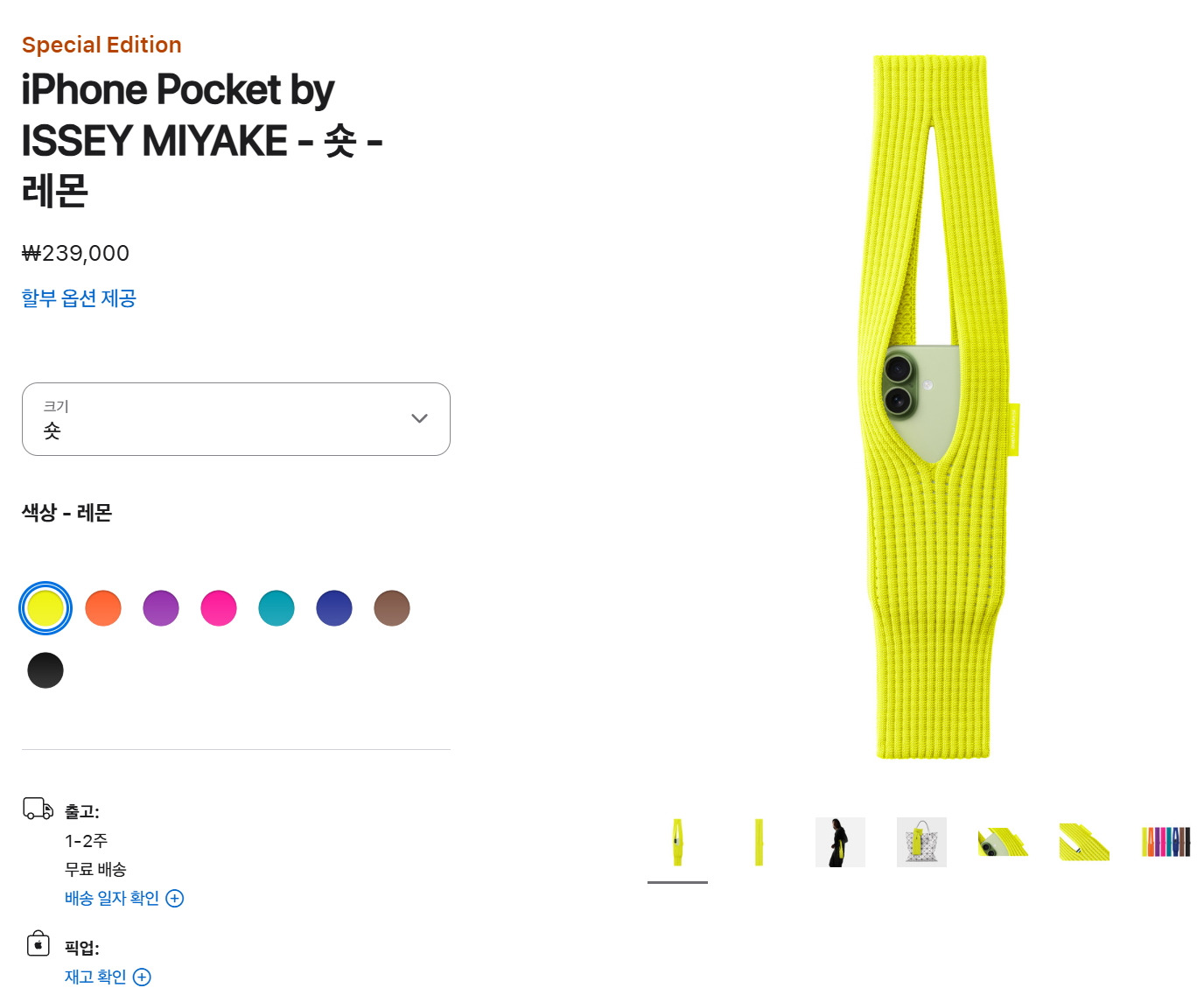Open the 재고 확인 pickup link

(95, 977)
